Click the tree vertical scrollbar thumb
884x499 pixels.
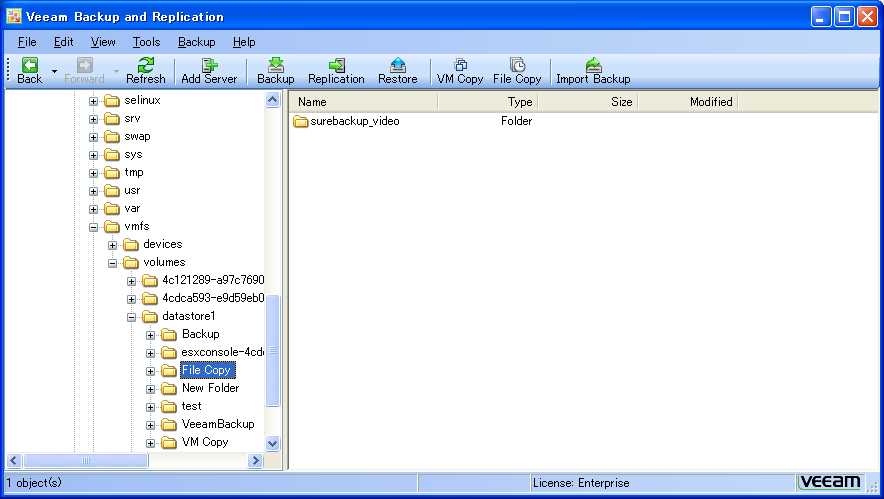[x=272, y=351]
